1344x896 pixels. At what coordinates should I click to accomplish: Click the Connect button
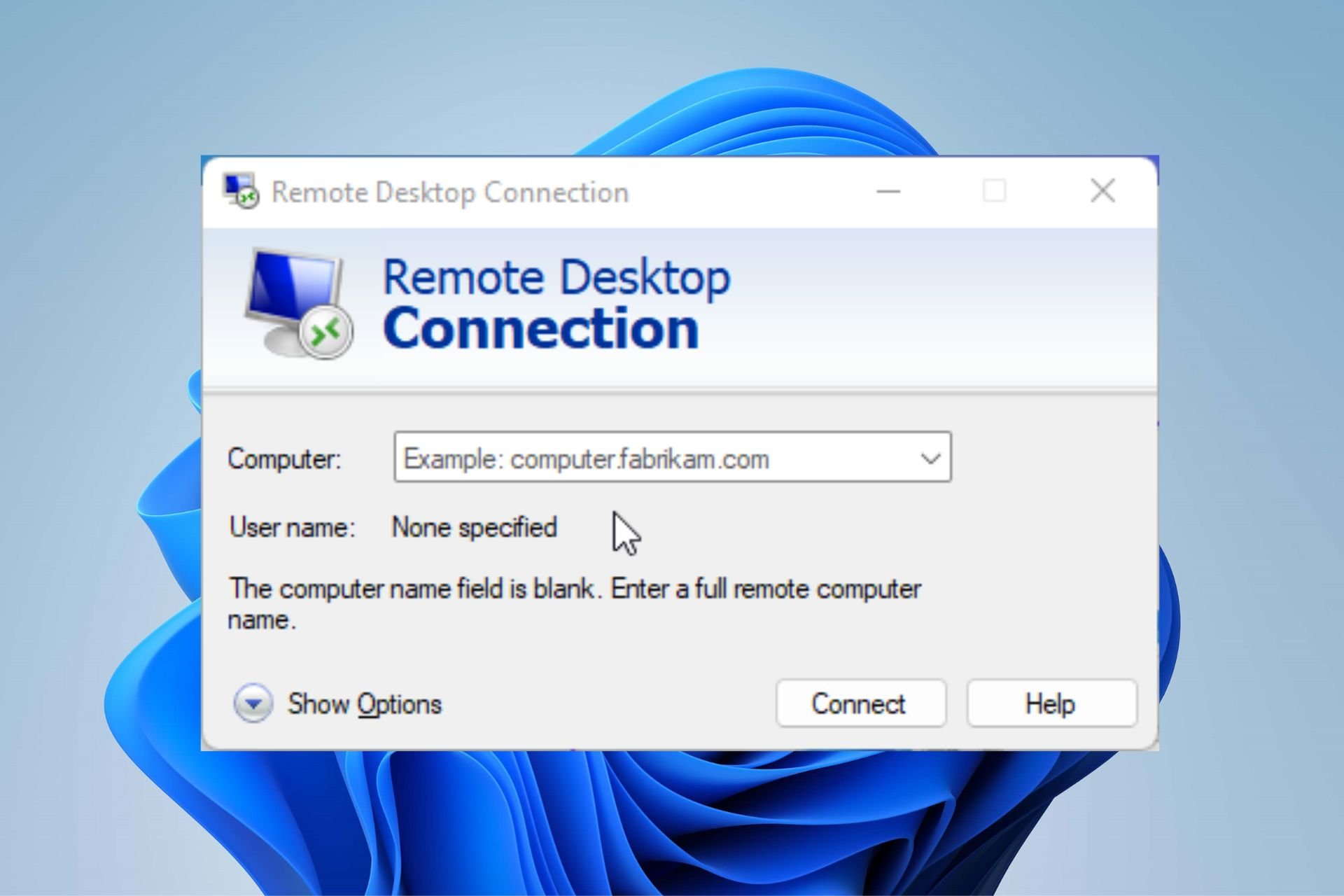pos(860,703)
